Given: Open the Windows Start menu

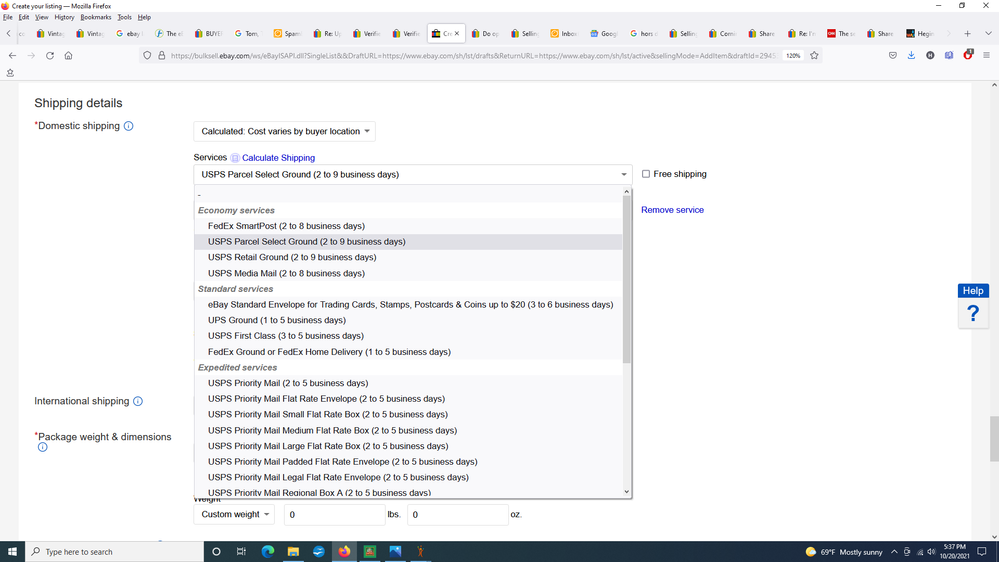Looking at the screenshot, I should click(x=12, y=551).
